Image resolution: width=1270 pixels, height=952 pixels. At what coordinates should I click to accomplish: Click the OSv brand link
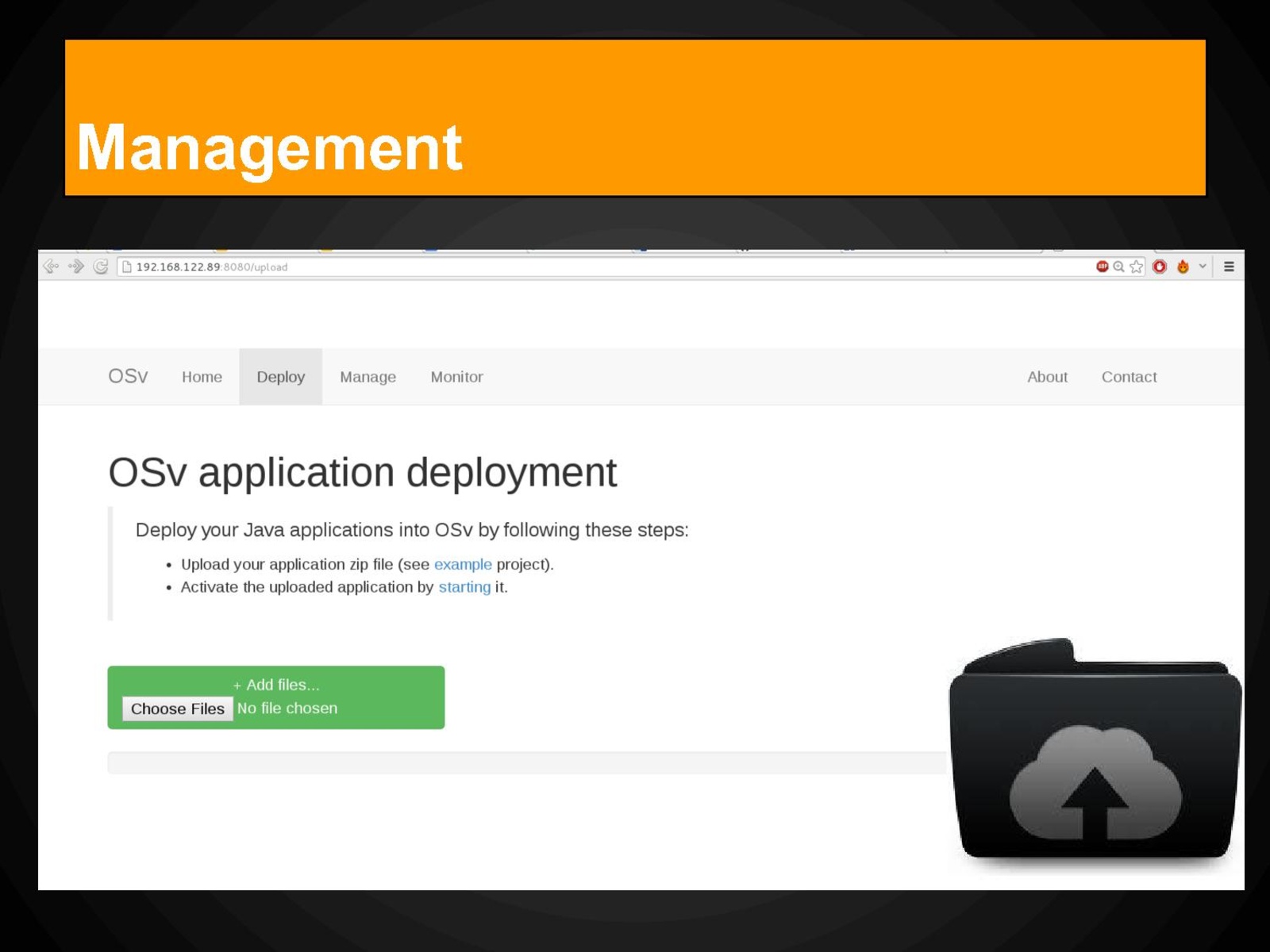coord(128,376)
